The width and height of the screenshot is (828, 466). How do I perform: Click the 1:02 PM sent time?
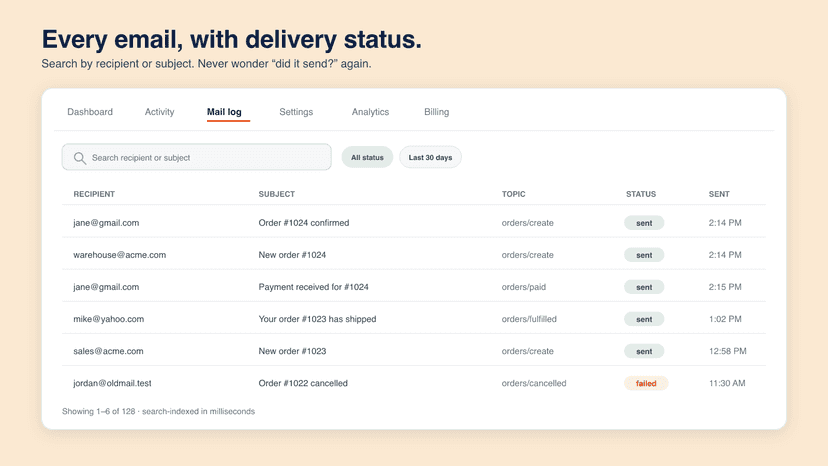click(725, 319)
